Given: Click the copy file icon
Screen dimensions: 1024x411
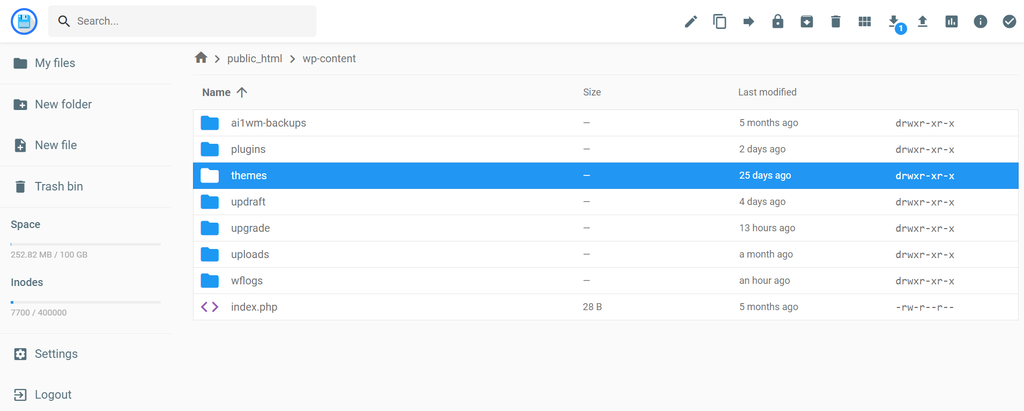Looking at the screenshot, I should click(719, 21).
